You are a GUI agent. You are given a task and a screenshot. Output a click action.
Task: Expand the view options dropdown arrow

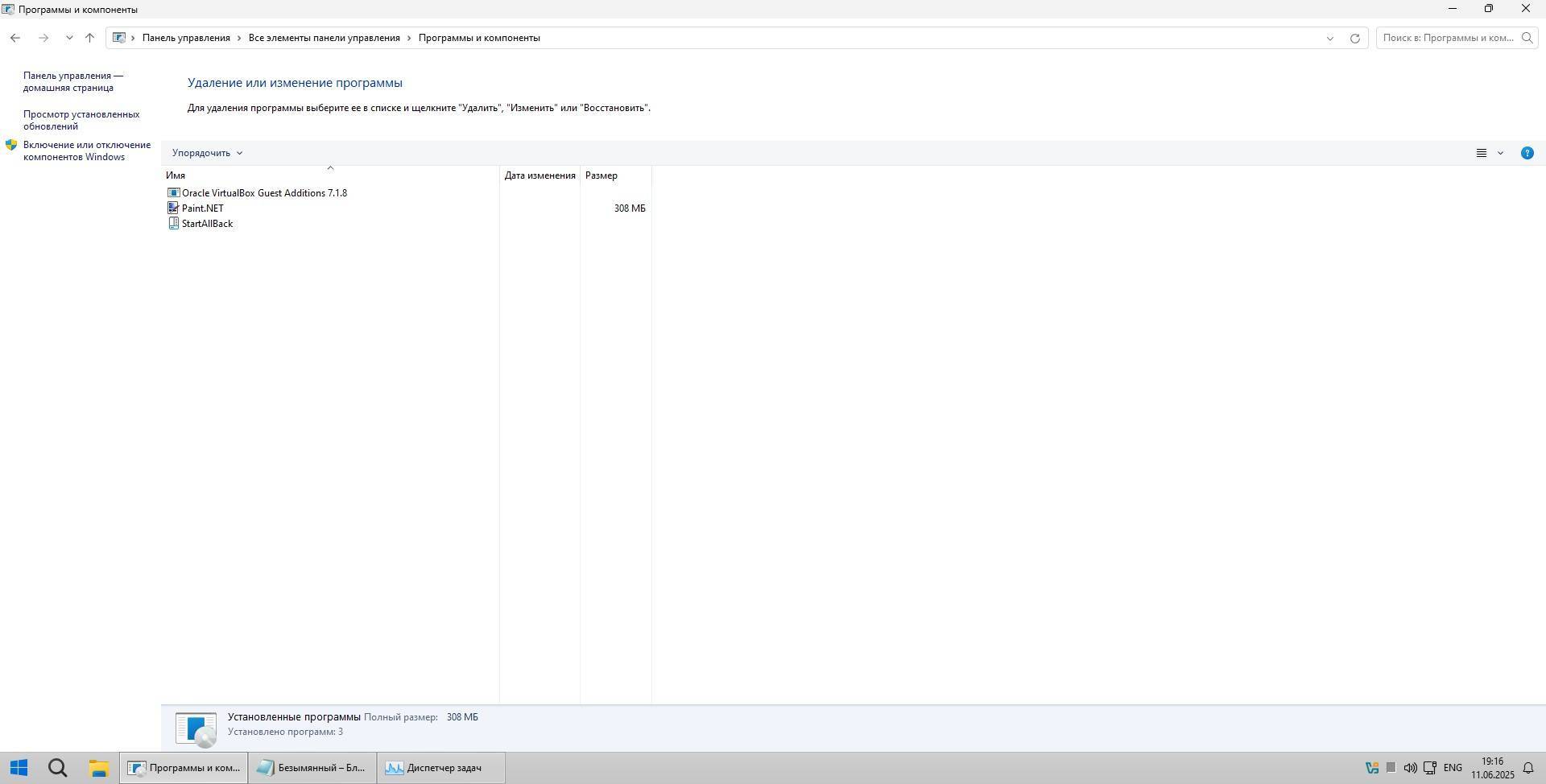point(1500,153)
